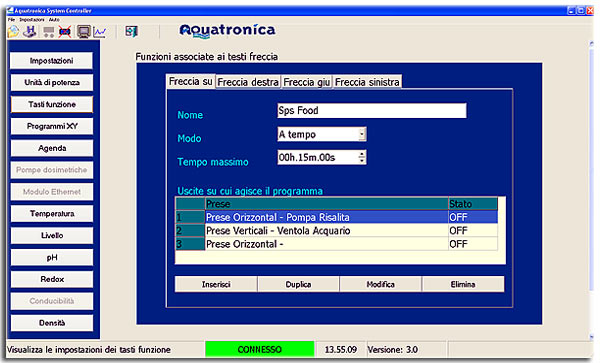This screenshot has width=600, height=363.
Task: Click the Modifica button
Action: (381, 284)
